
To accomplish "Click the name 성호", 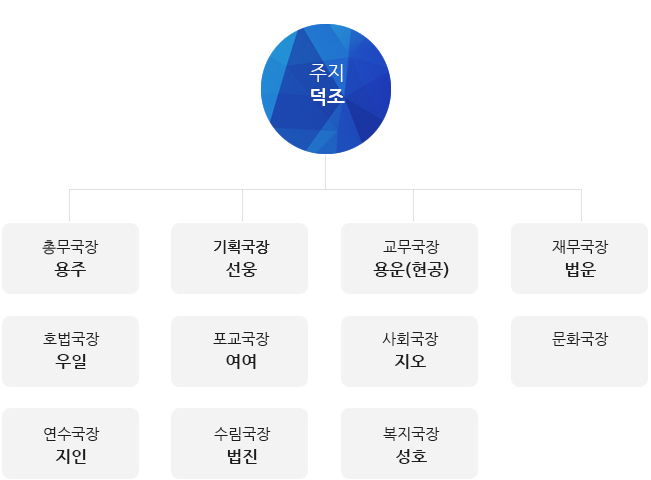I will coord(410,456).
